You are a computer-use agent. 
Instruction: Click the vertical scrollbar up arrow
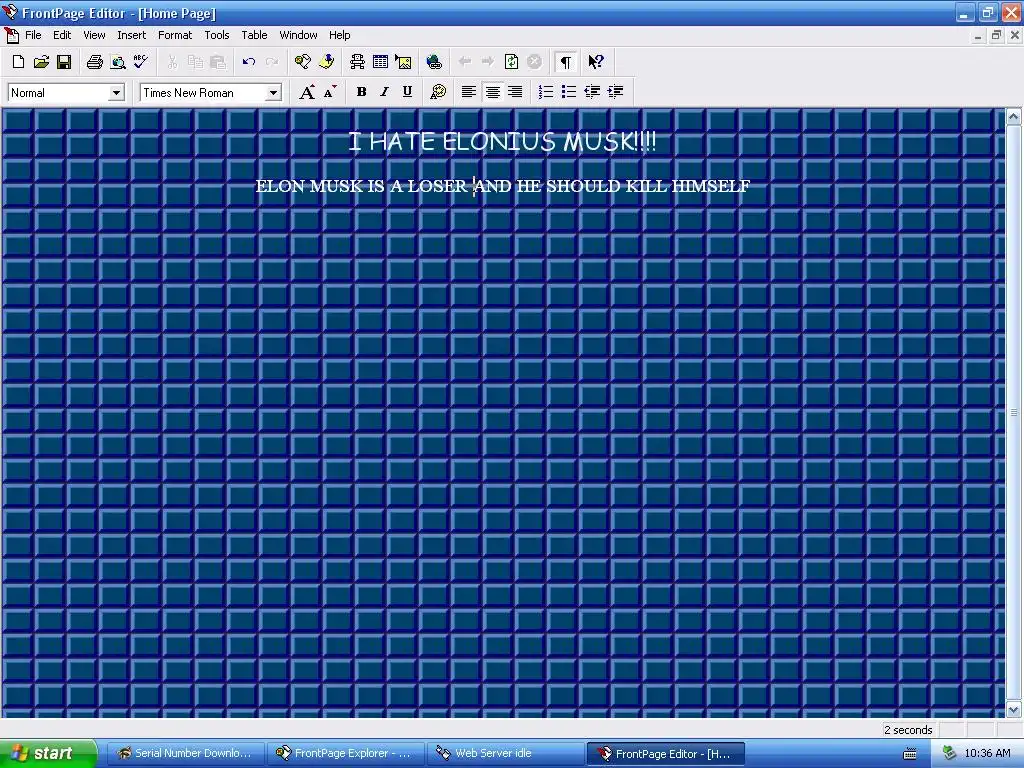[1014, 117]
